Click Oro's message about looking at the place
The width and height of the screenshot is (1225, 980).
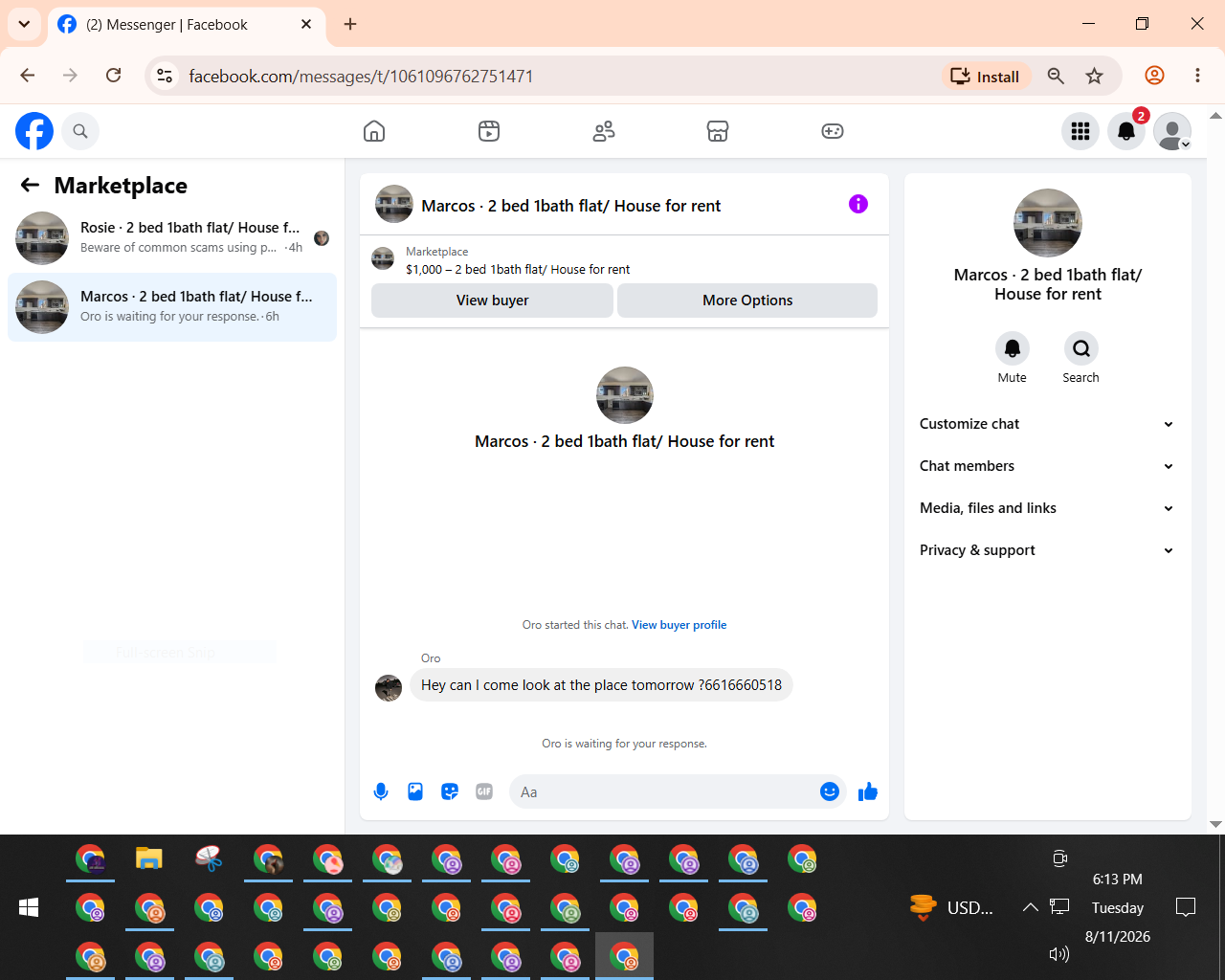click(x=601, y=685)
